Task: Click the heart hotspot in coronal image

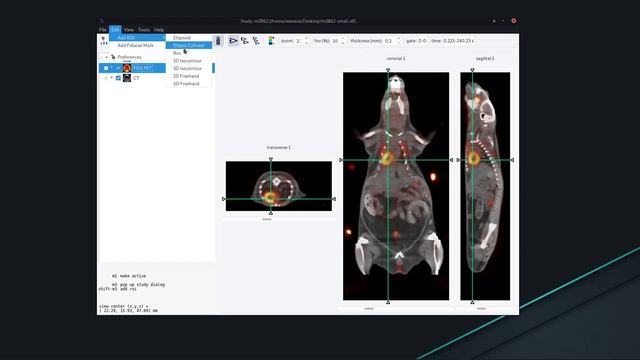Action: click(x=386, y=158)
